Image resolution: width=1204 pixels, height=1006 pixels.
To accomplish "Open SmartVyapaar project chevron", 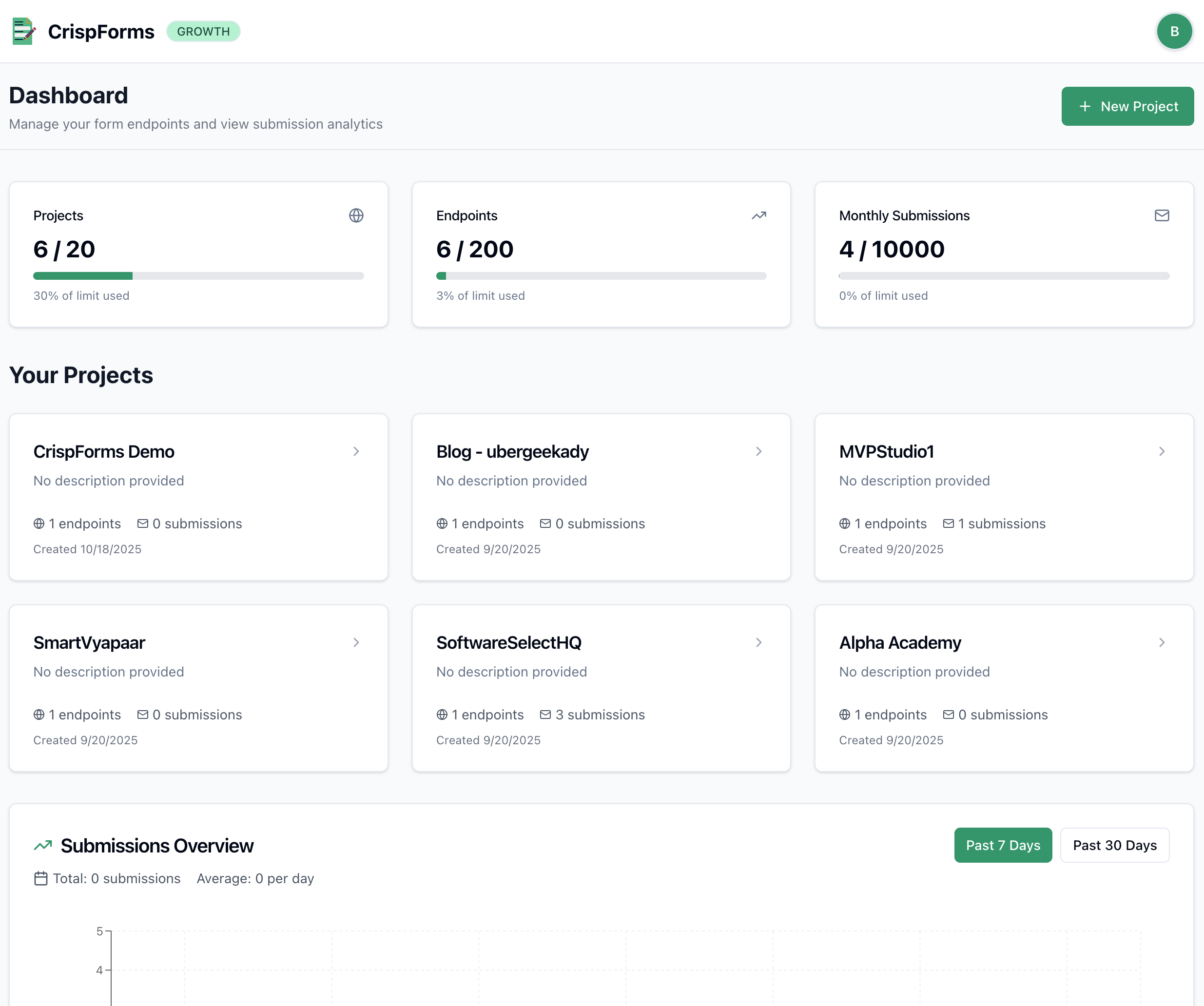I will (x=356, y=642).
